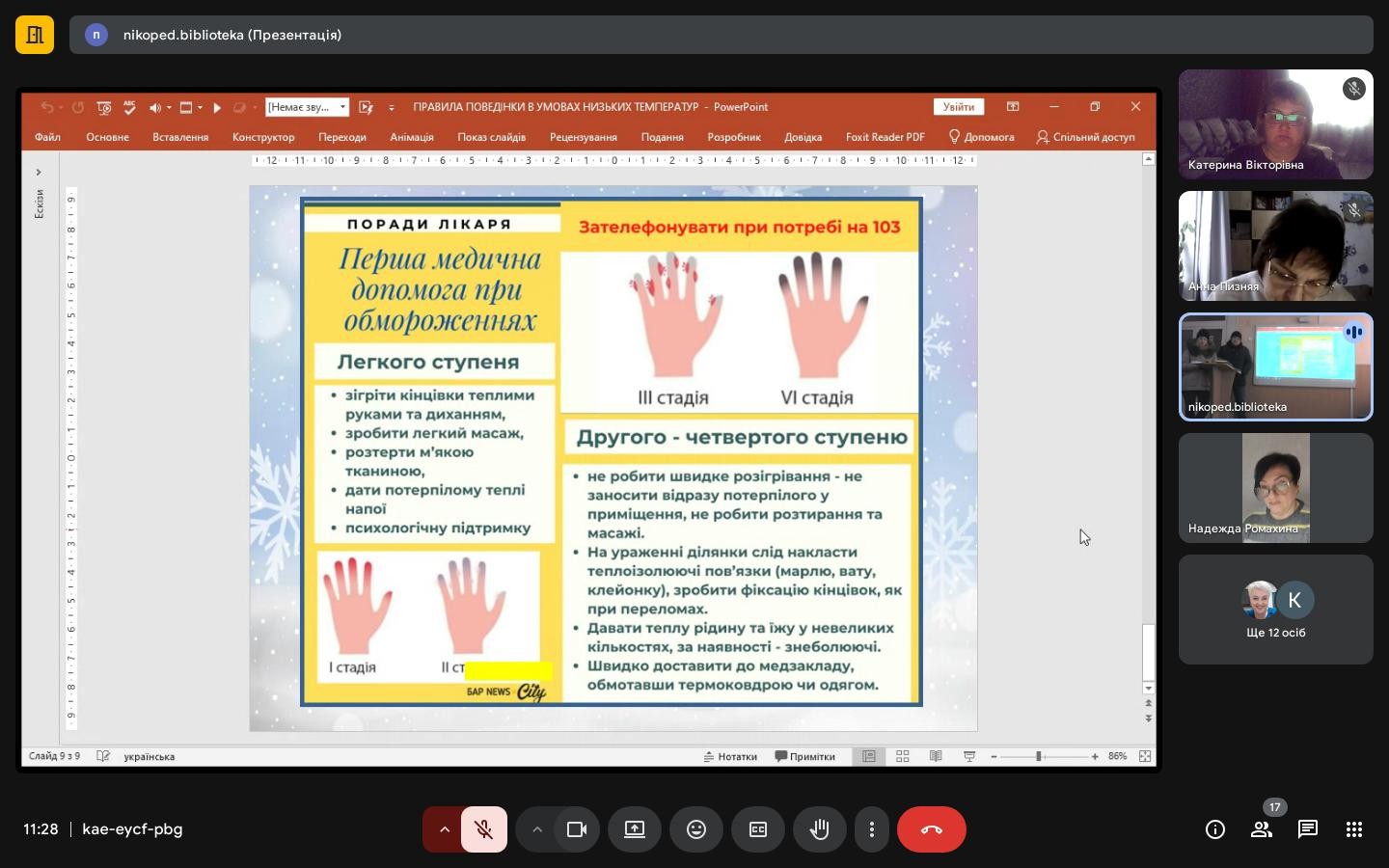
Task: Open the chat panel
Action: (x=1307, y=829)
